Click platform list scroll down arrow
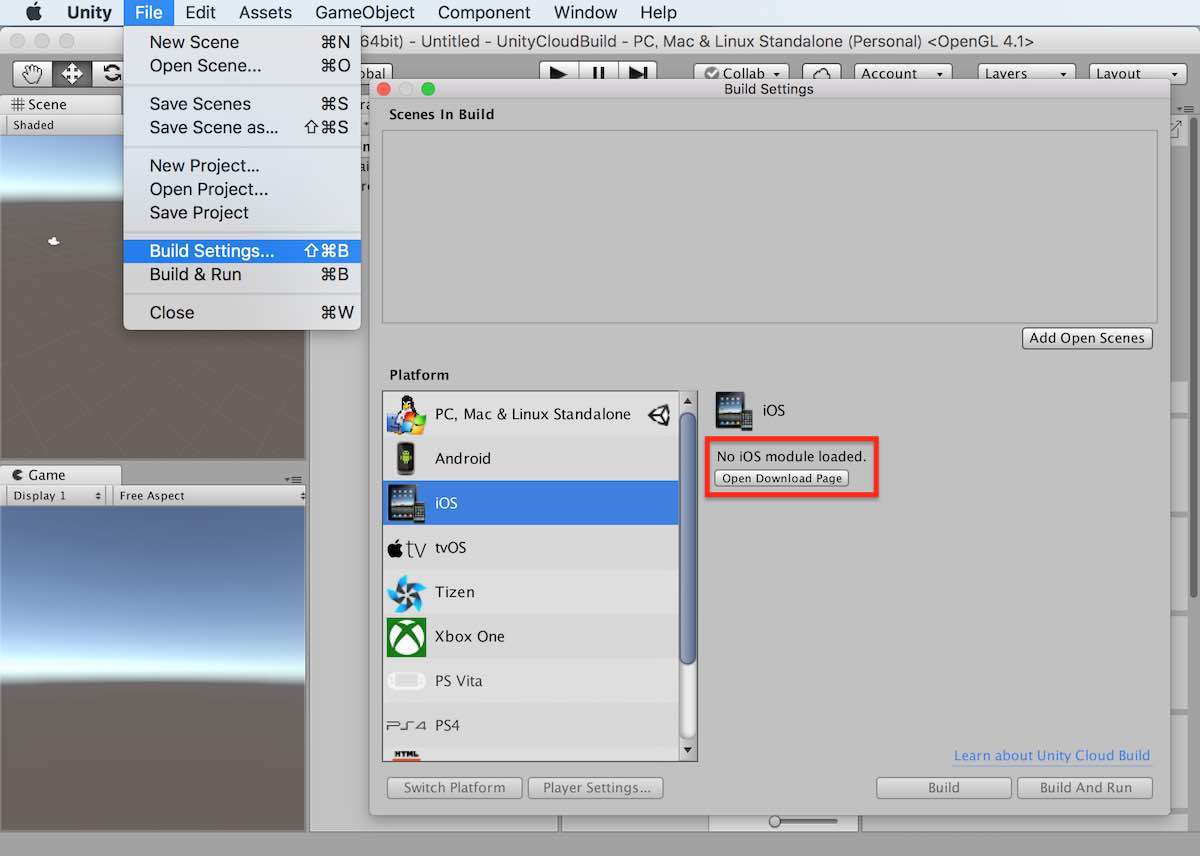 (688, 749)
